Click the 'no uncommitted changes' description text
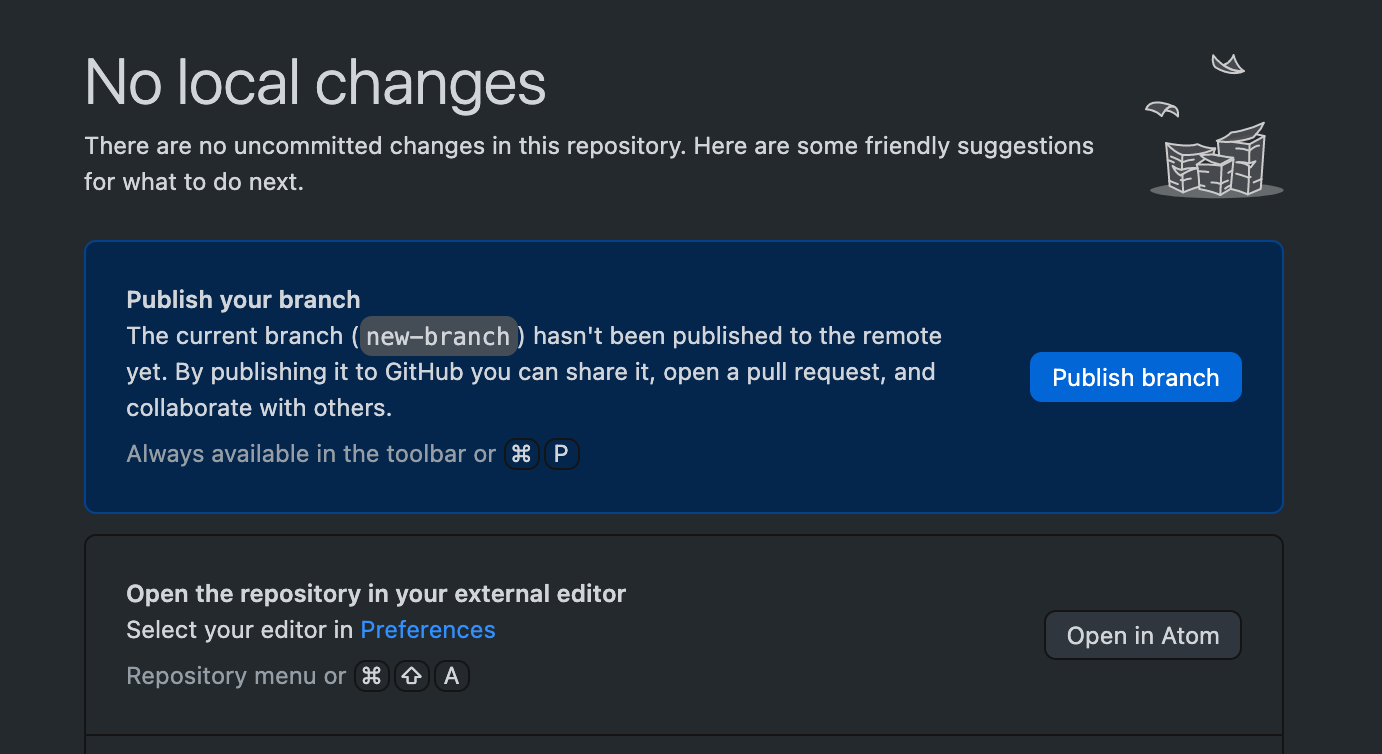This screenshot has height=754, width=1382. (589, 164)
